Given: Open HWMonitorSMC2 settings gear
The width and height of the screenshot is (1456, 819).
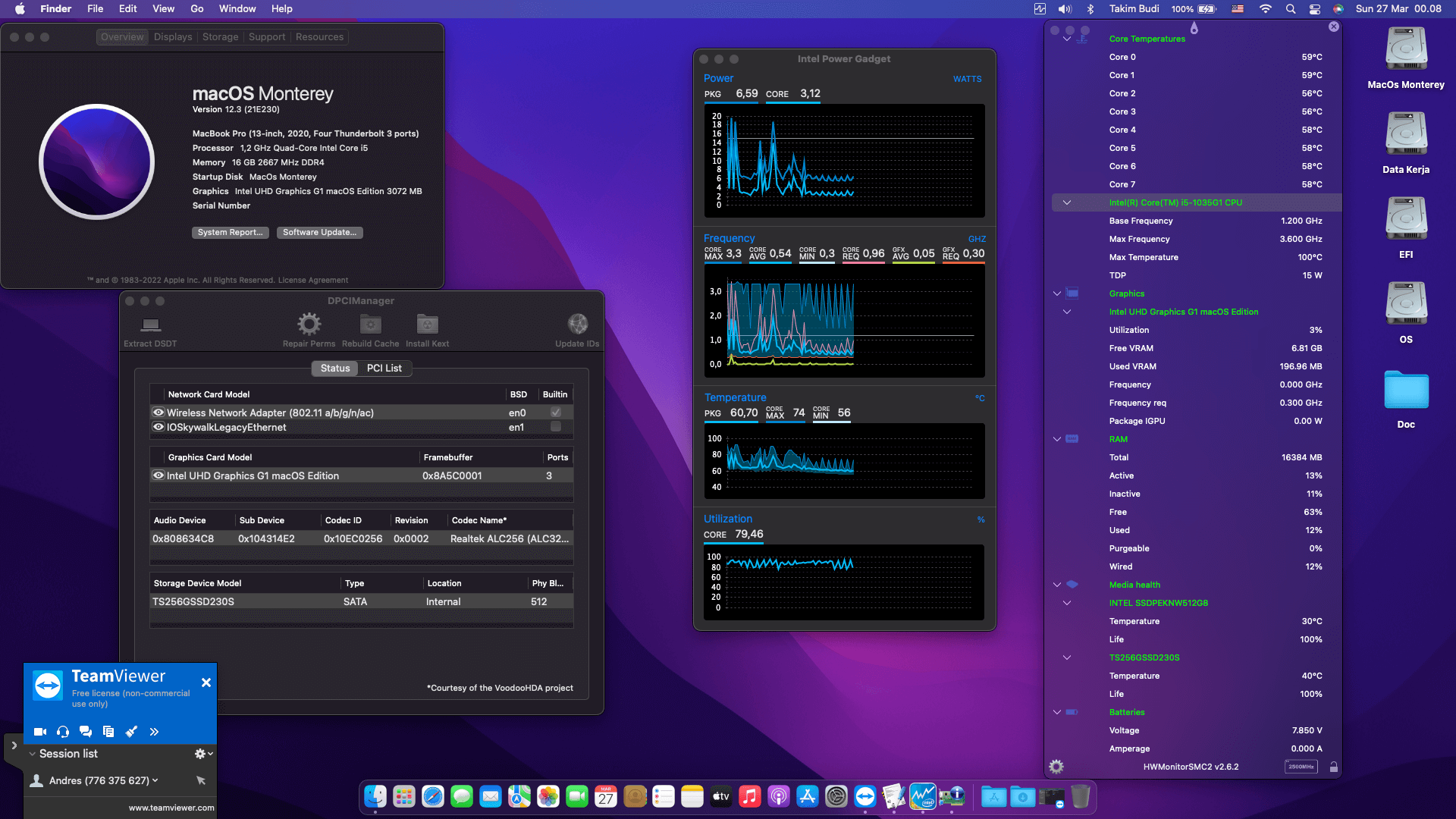Looking at the screenshot, I should [1056, 767].
